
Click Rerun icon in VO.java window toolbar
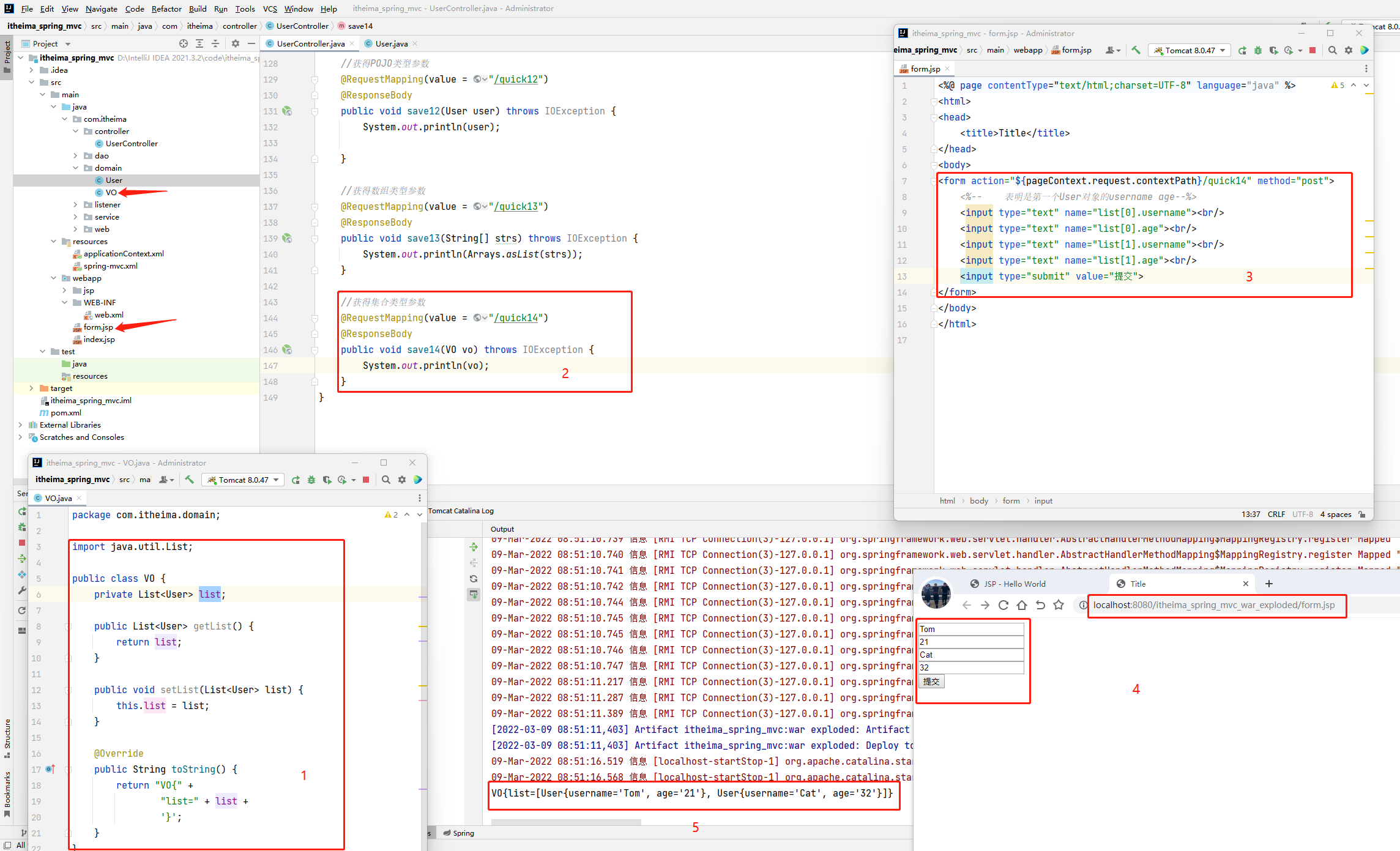pos(296,480)
